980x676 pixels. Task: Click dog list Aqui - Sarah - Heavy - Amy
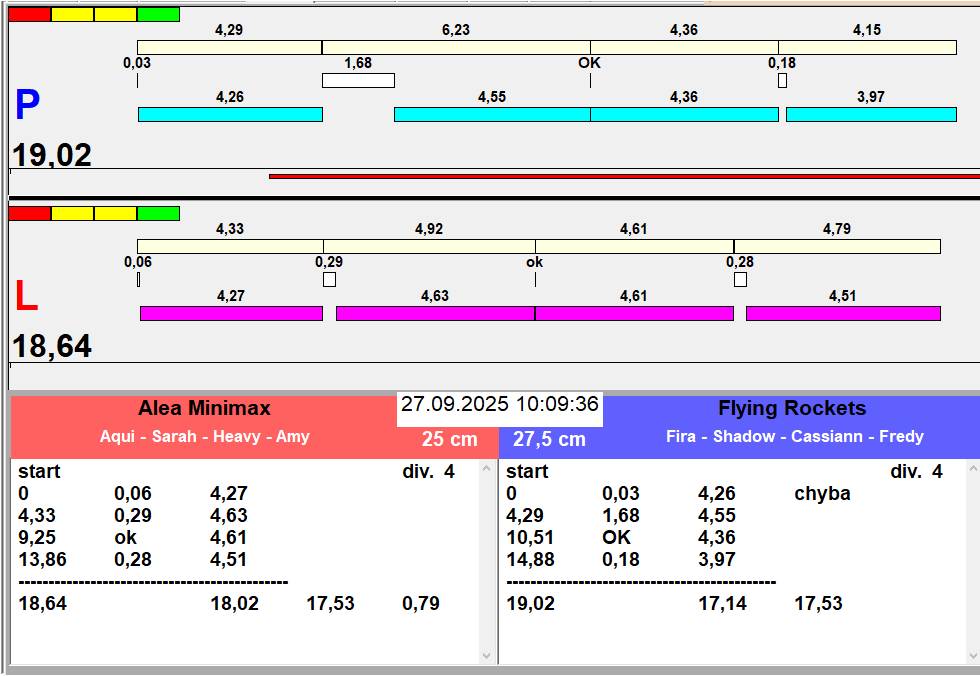point(204,436)
